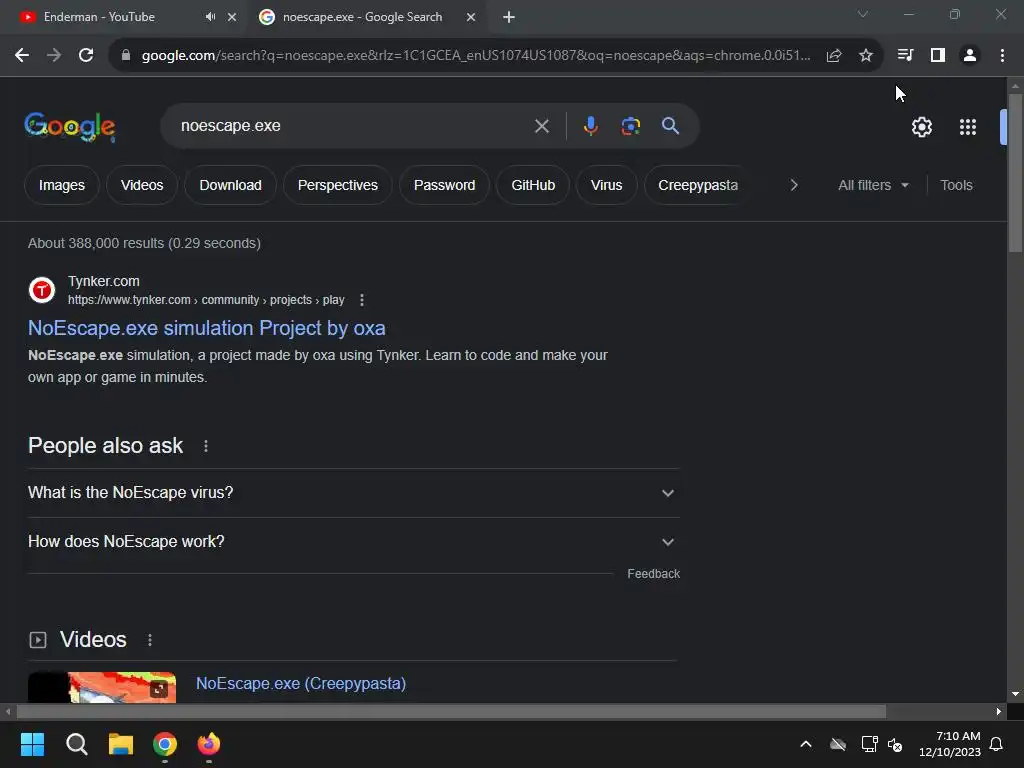
Task: Select the Virus filter chip
Action: [606, 185]
